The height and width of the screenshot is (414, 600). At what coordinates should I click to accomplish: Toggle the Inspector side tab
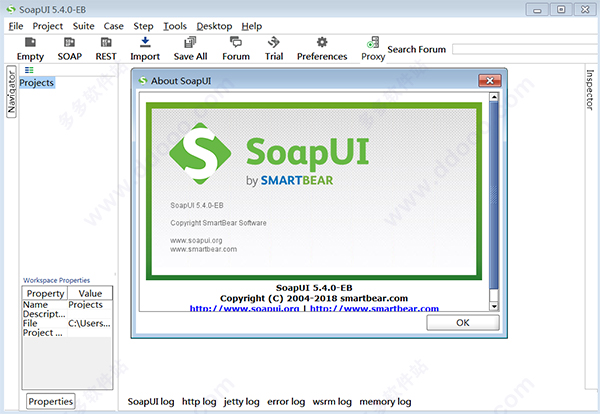[590, 90]
